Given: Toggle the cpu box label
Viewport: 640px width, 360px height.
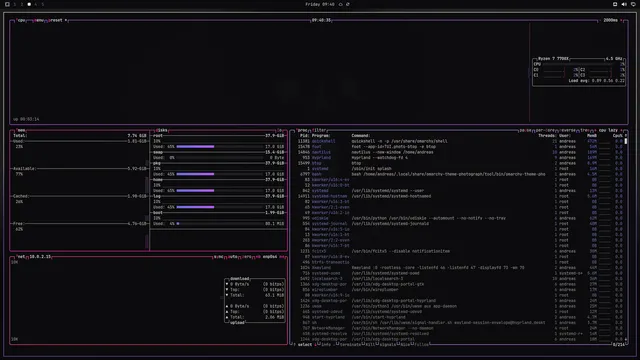Looking at the screenshot, I should coord(21,20).
